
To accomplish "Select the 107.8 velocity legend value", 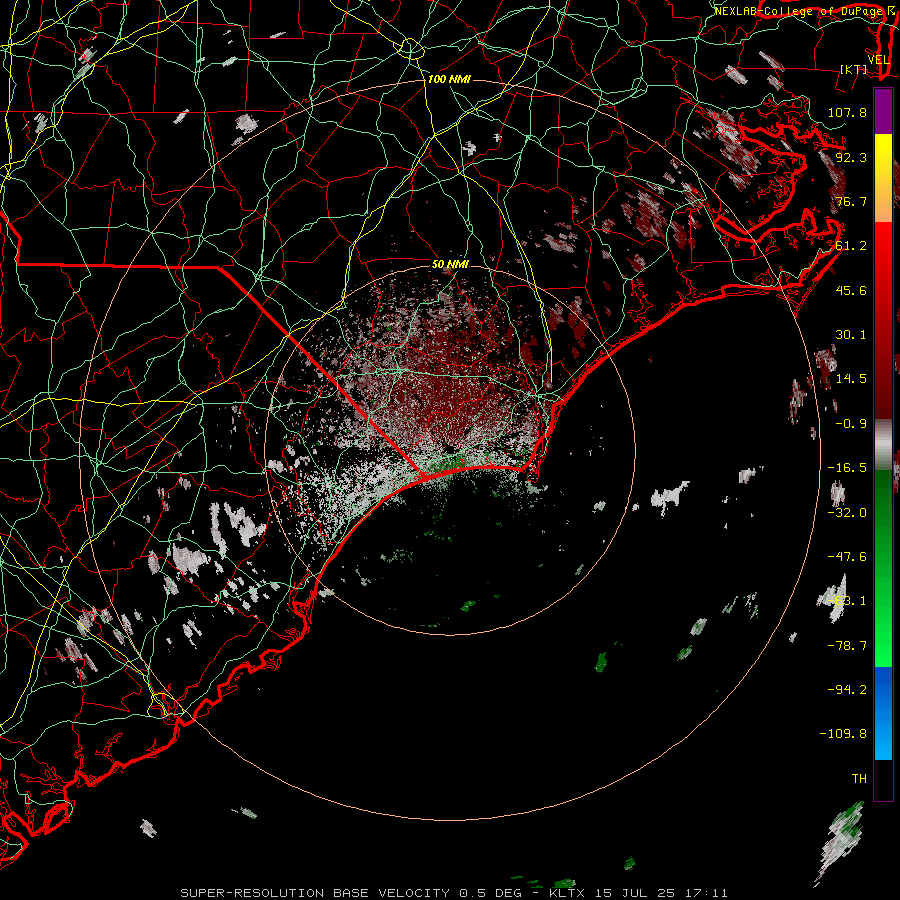I will [847, 112].
